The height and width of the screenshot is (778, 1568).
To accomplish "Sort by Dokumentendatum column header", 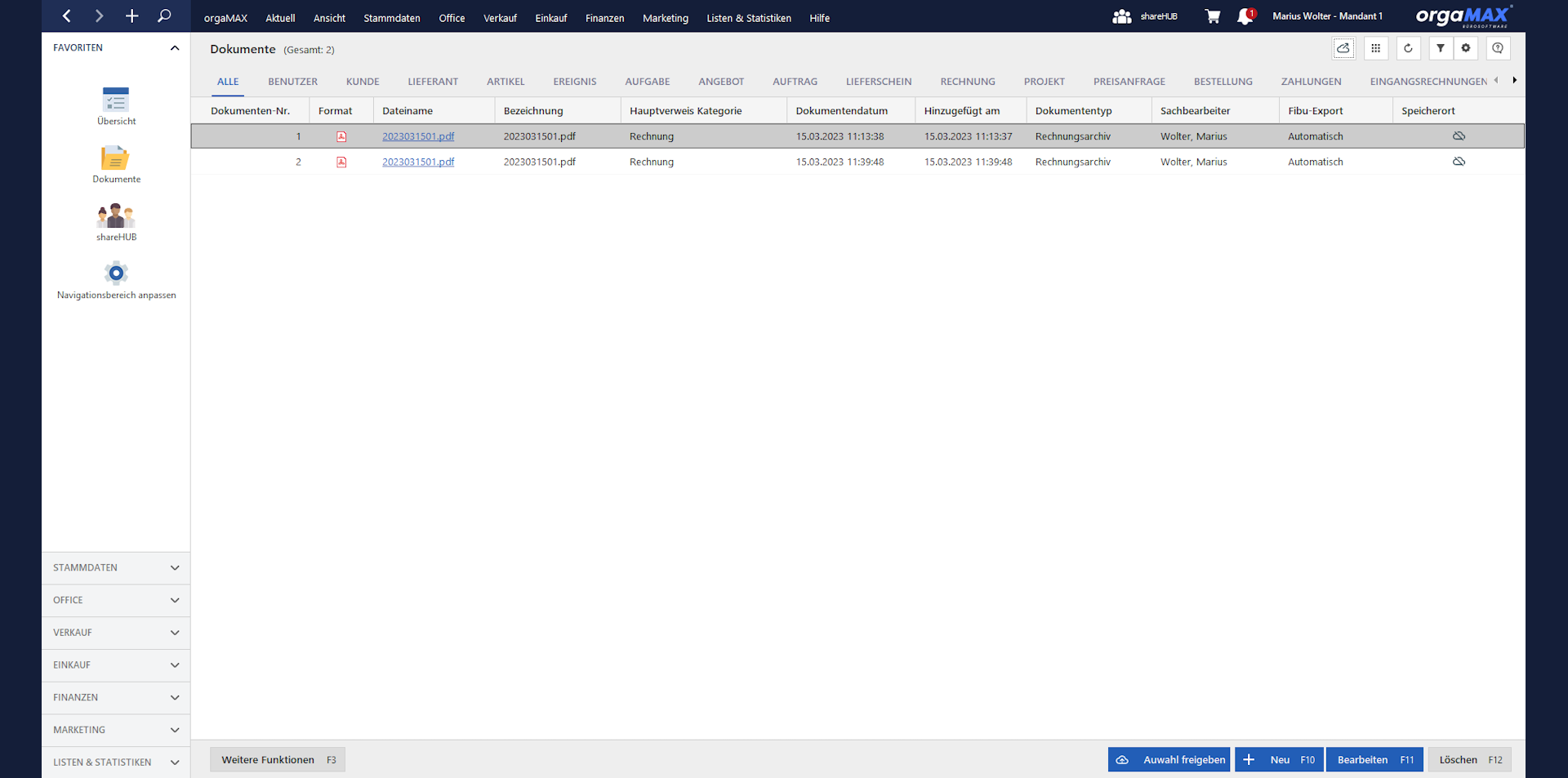I will click(x=841, y=111).
